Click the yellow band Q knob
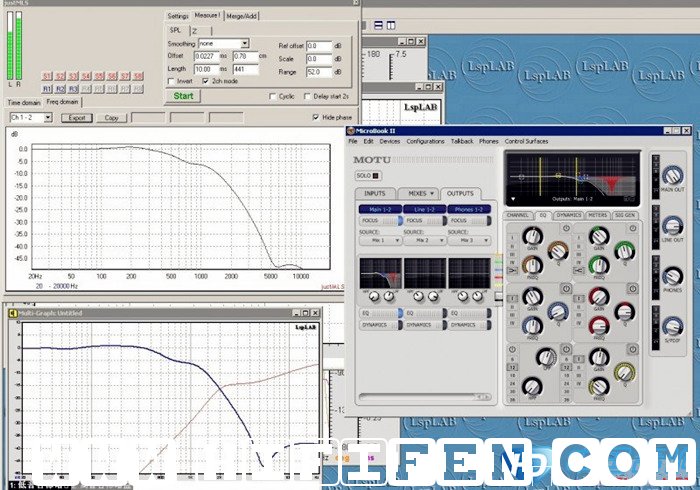700x490 pixels. (625, 373)
